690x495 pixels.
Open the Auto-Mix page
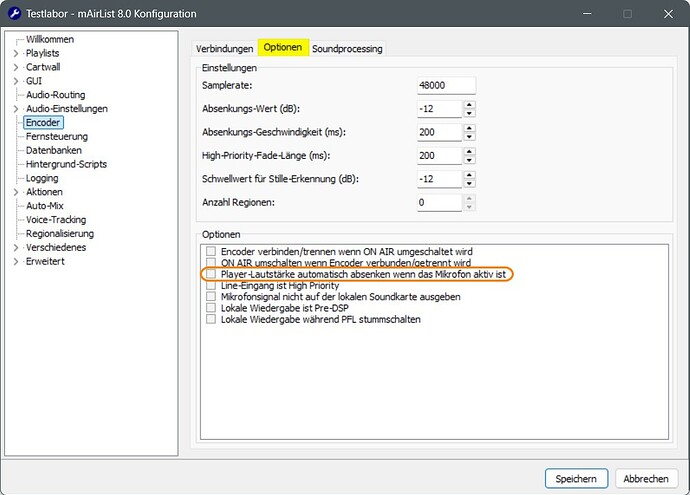(x=44, y=206)
